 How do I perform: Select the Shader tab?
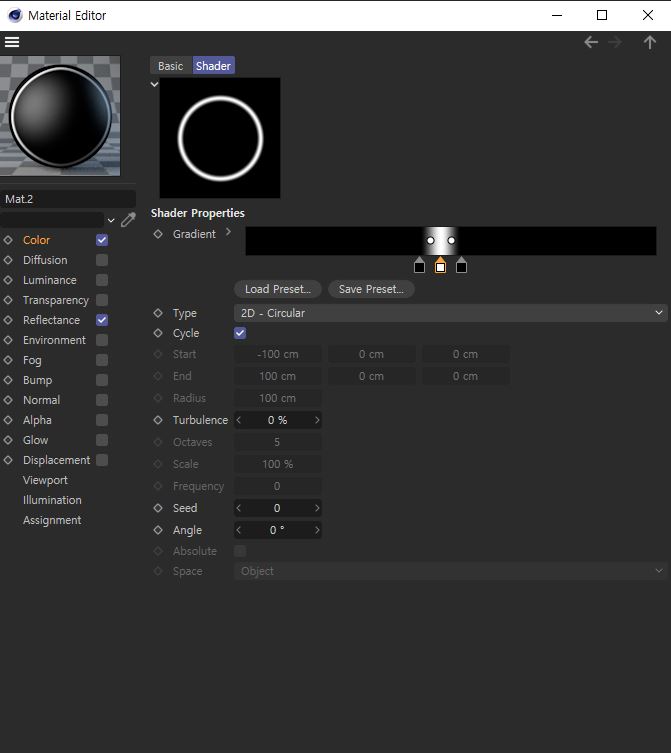click(213, 66)
